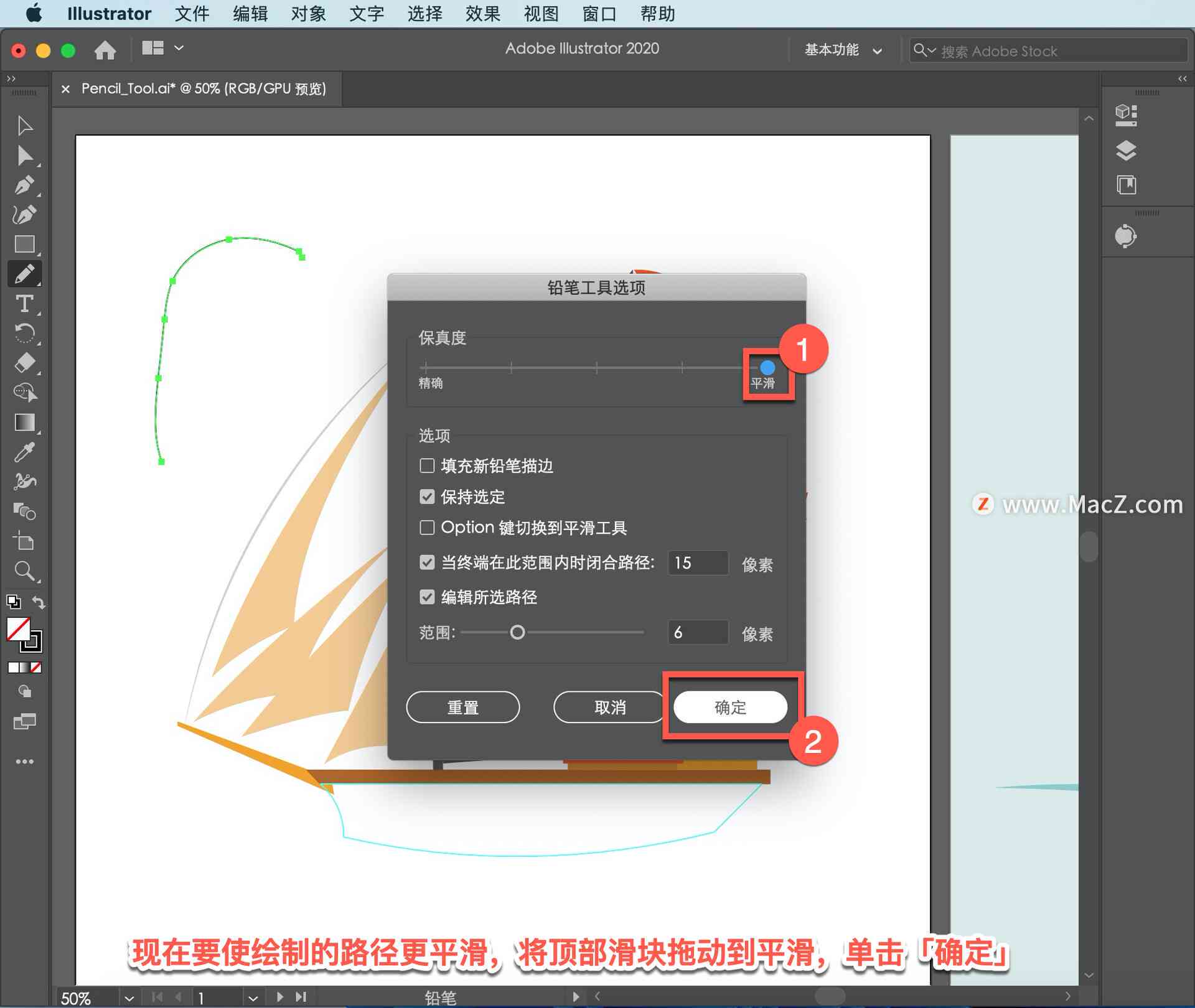Open the Properties panel icon
Viewport: 1195px width, 1008px height.
pyautogui.click(x=1126, y=115)
